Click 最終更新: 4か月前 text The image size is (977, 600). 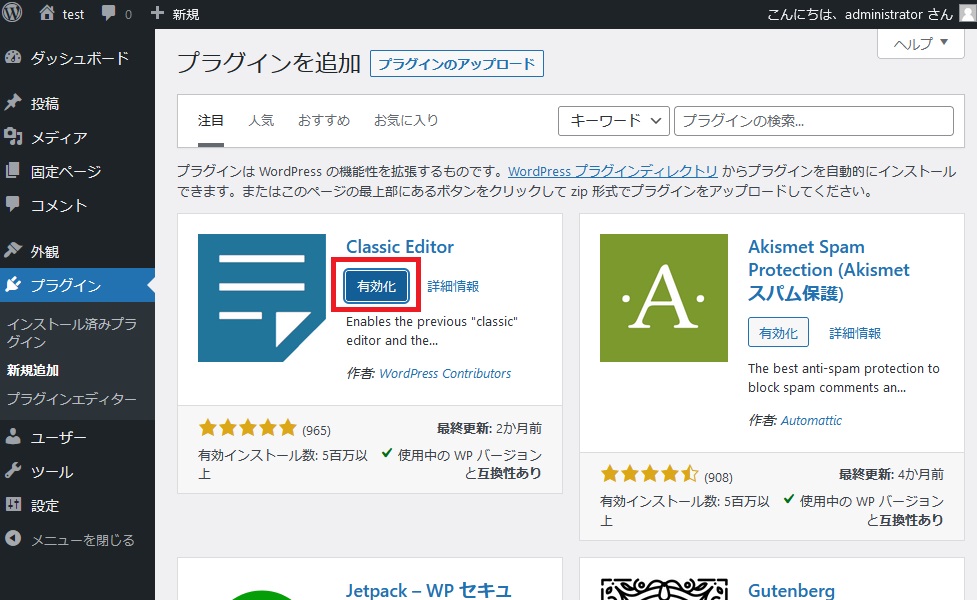[891, 474]
